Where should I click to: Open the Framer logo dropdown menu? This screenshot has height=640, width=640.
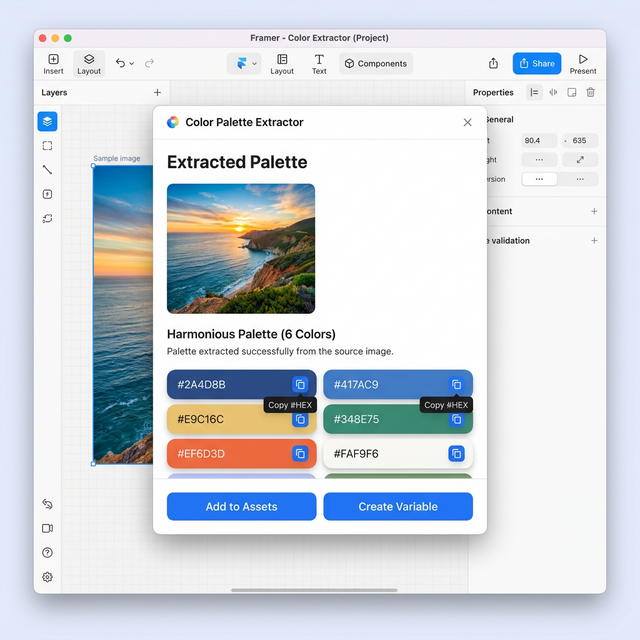coord(243,63)
